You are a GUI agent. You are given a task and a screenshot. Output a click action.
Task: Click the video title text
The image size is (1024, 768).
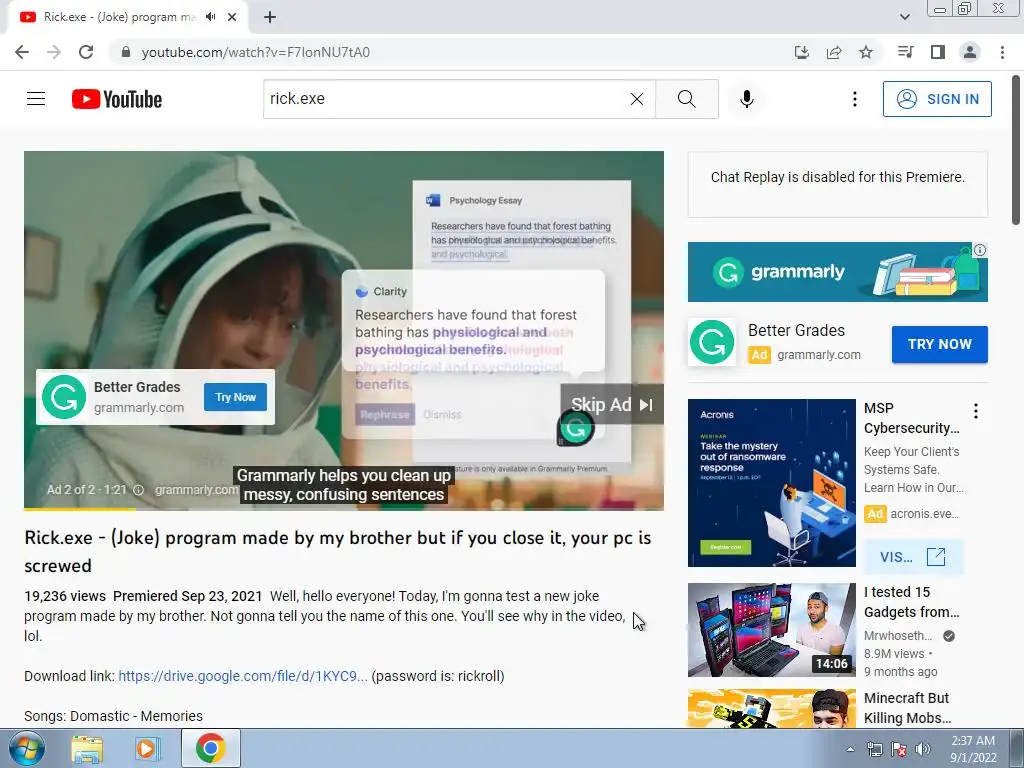338,552
